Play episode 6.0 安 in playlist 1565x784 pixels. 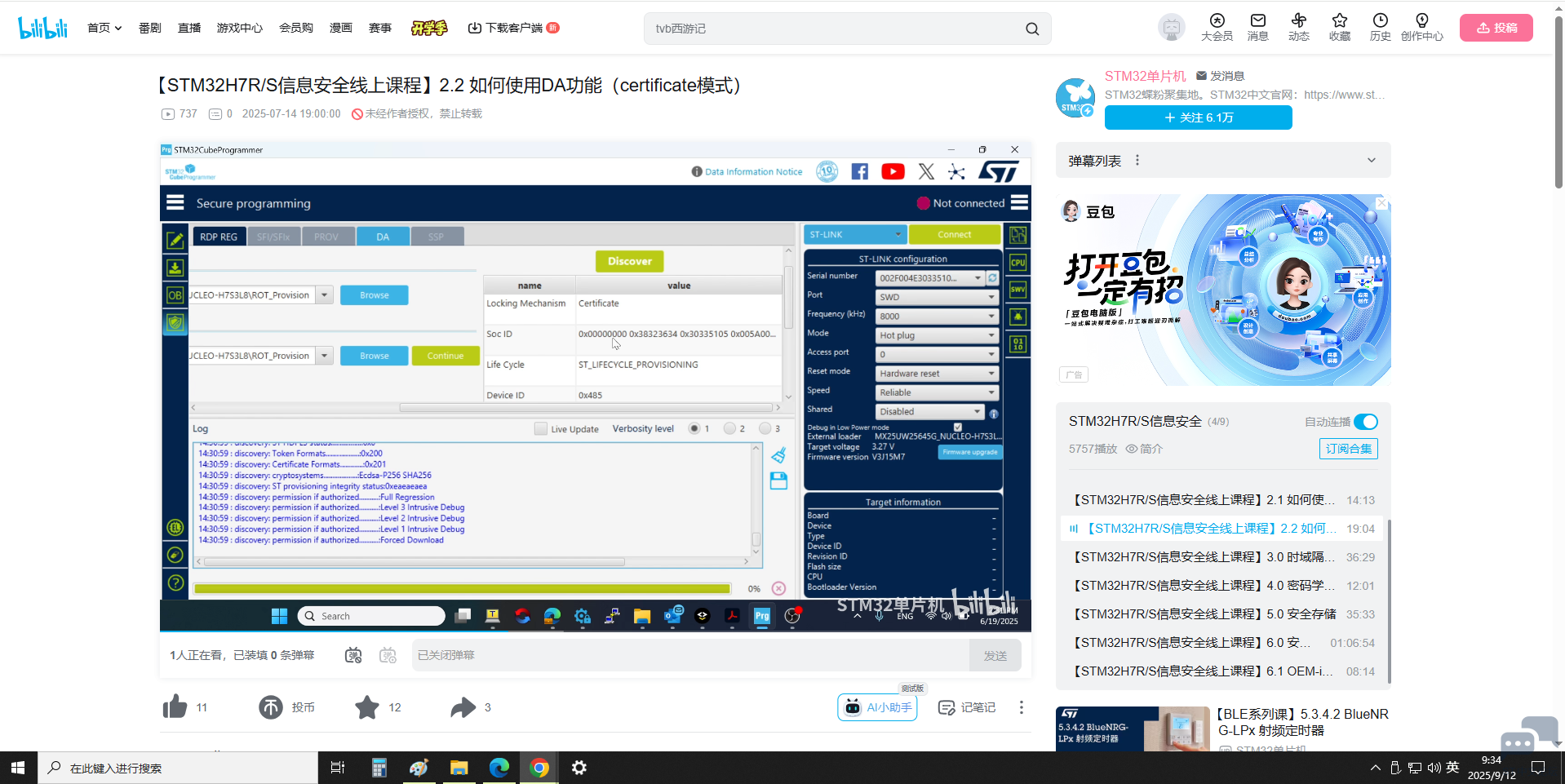coord(1223,643)
